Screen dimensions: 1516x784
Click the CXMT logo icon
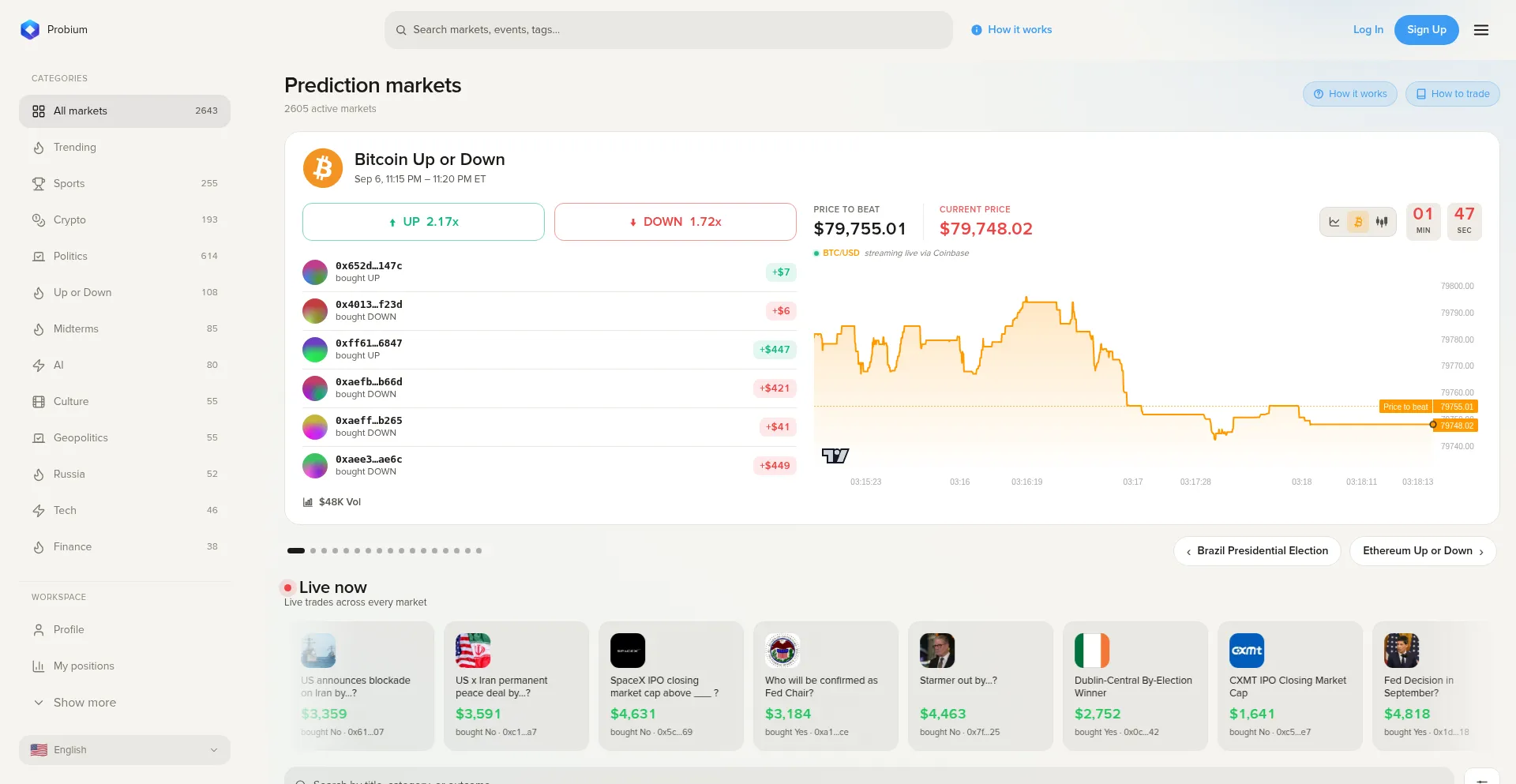1247,651
